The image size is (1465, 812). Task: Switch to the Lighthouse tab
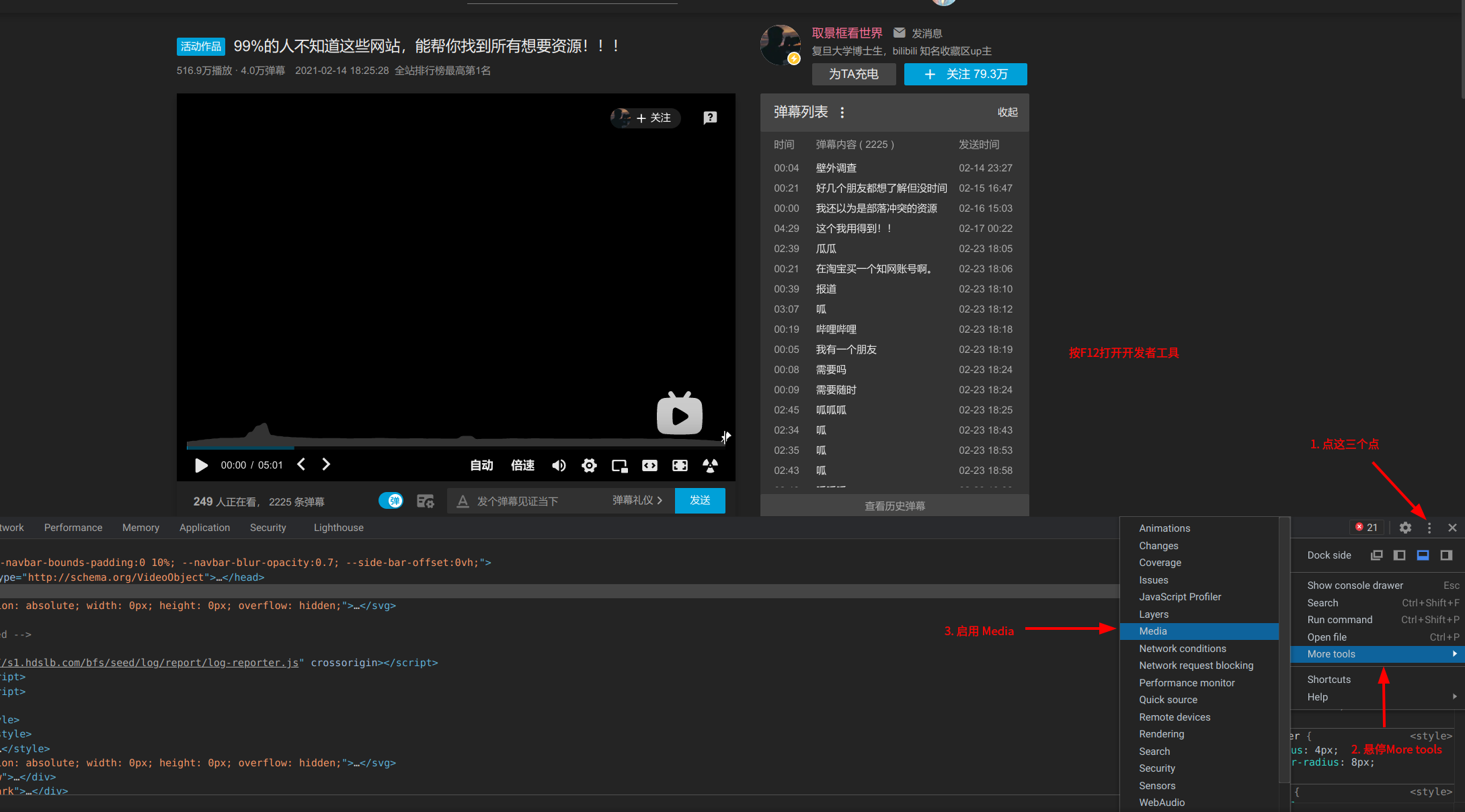coord(338,528)
